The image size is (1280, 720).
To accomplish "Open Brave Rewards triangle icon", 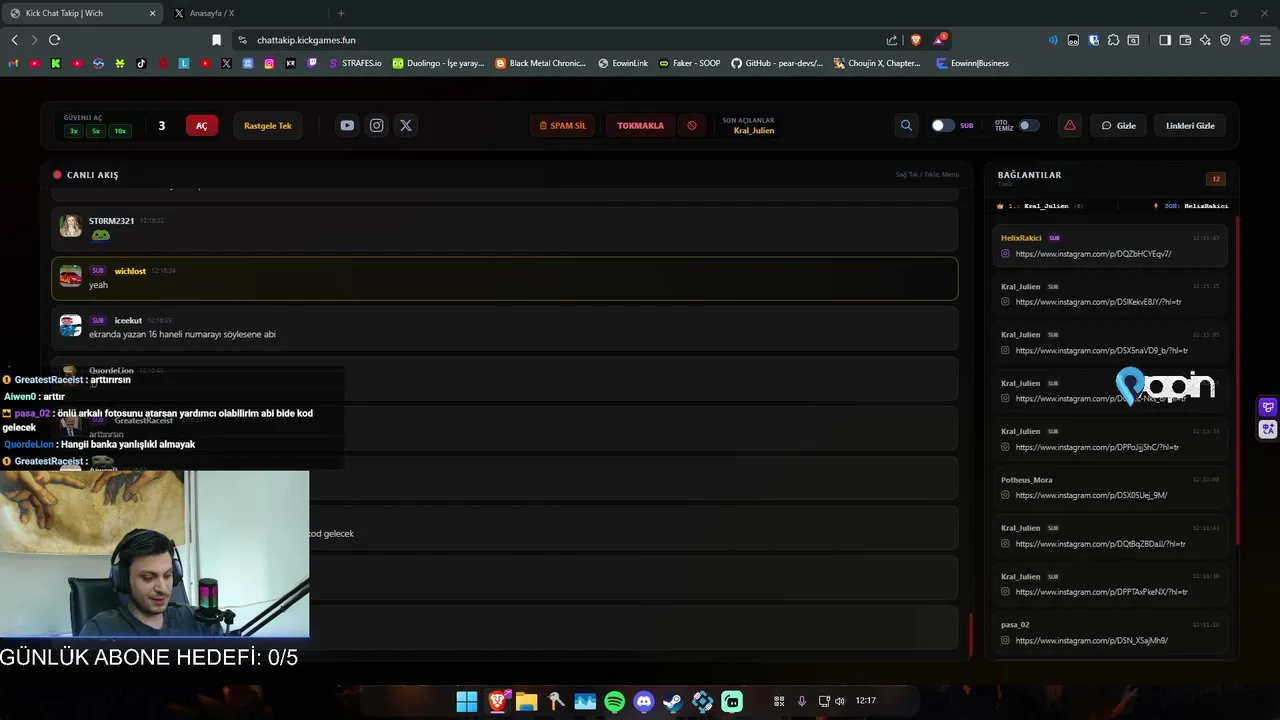I will pyautogui.click(x=939, y=40).
